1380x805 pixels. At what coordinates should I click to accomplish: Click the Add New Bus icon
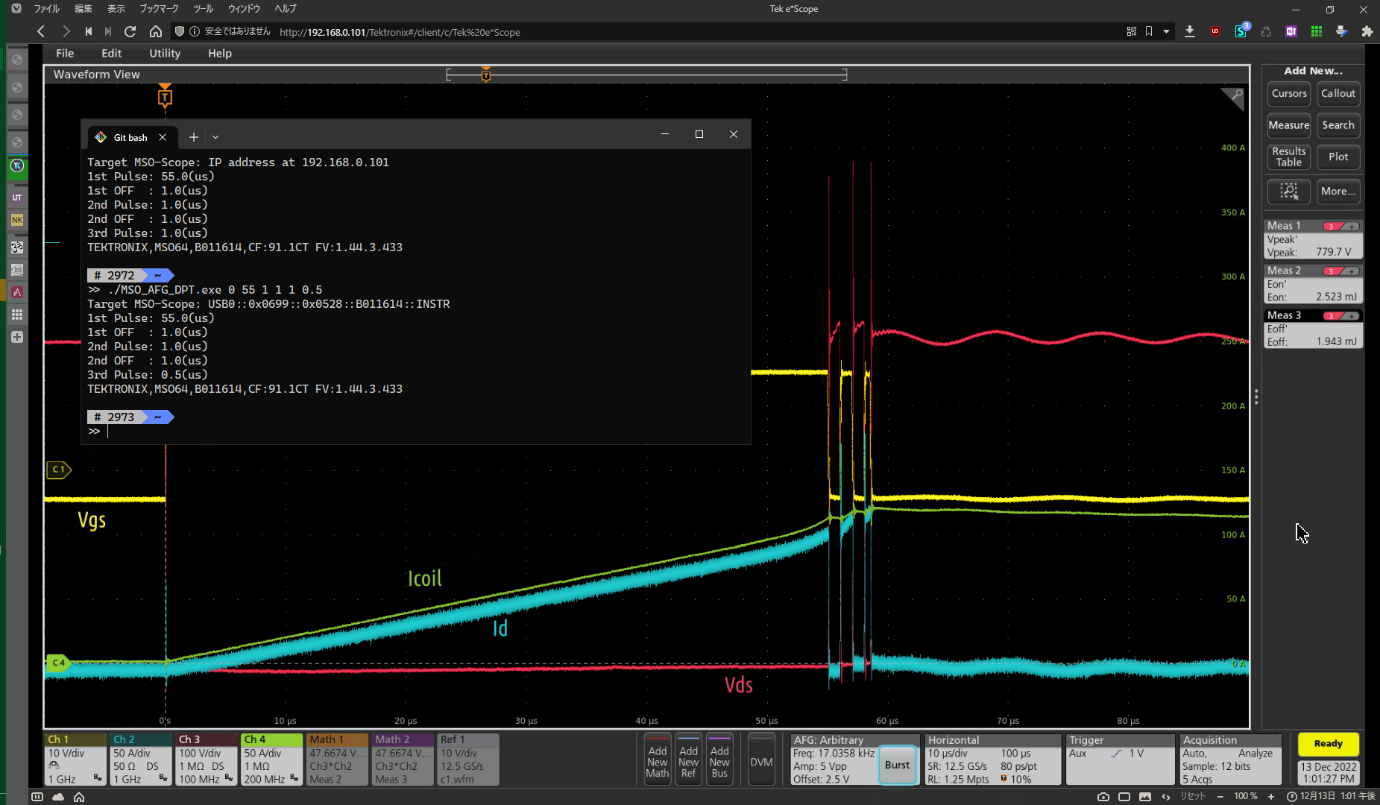[x=719, y=761]
